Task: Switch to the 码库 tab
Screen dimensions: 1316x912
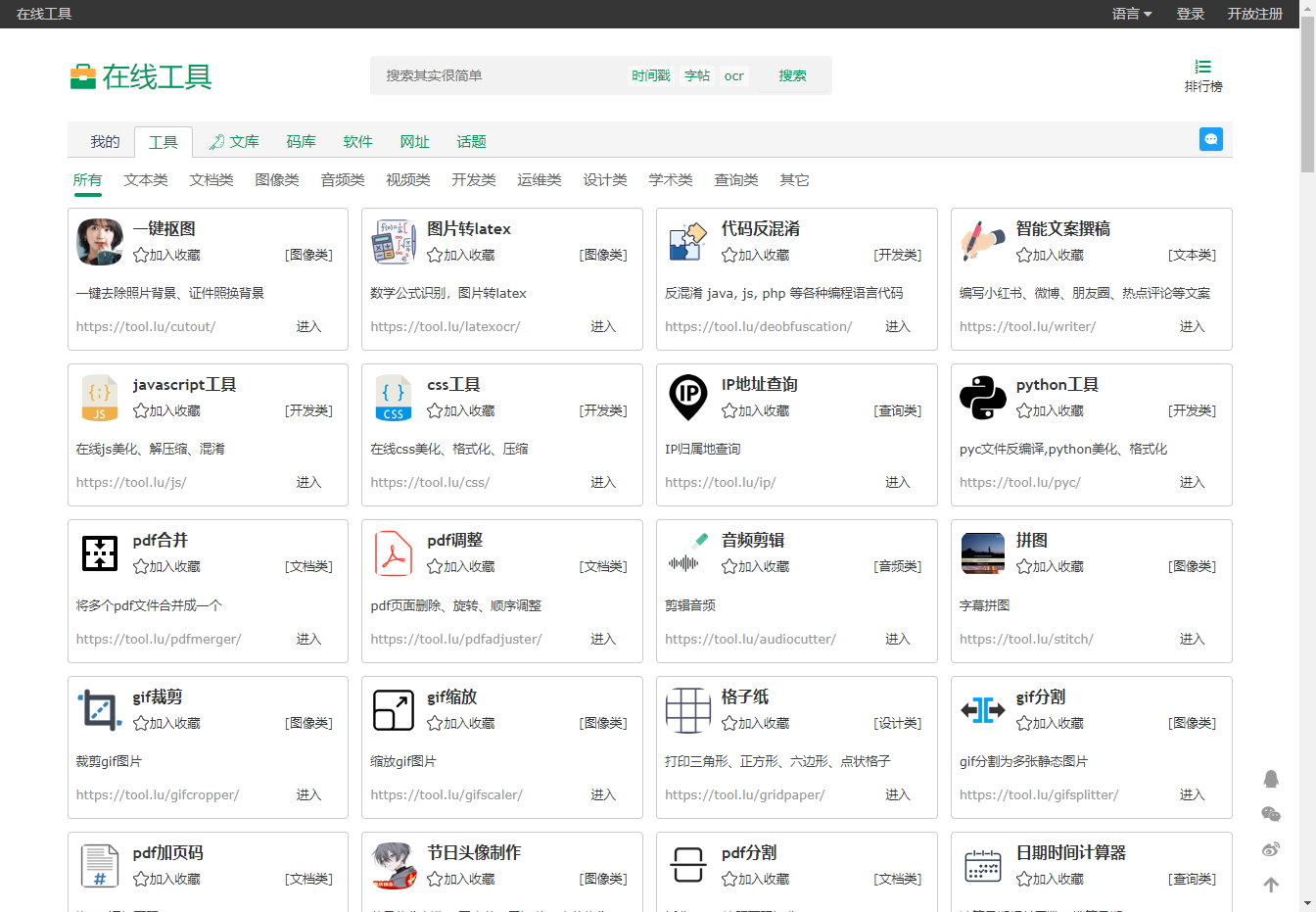Action: pyautogui.click(x=301, y=142)
